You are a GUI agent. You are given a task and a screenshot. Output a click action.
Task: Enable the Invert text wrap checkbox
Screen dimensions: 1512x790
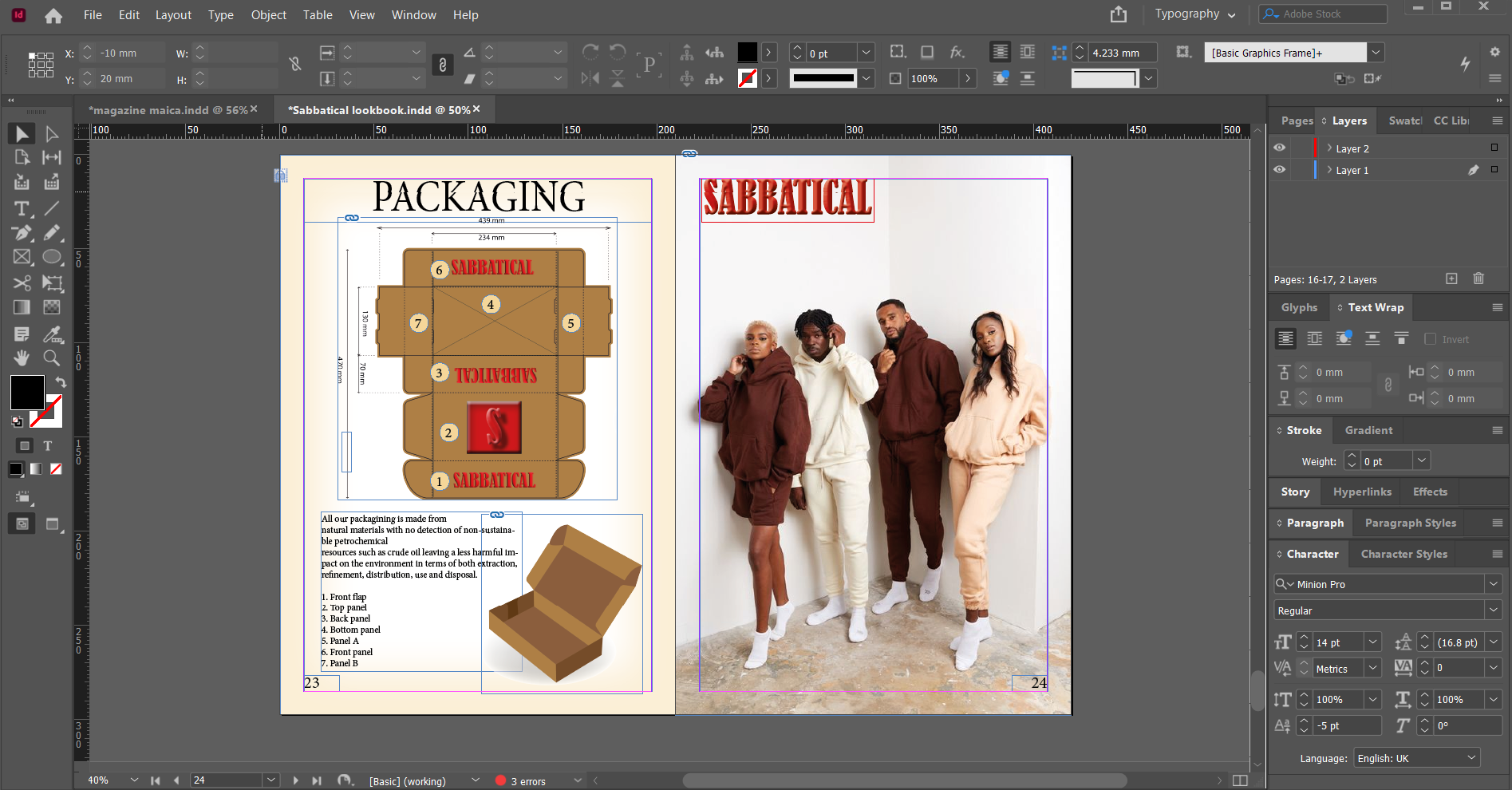1430,339
